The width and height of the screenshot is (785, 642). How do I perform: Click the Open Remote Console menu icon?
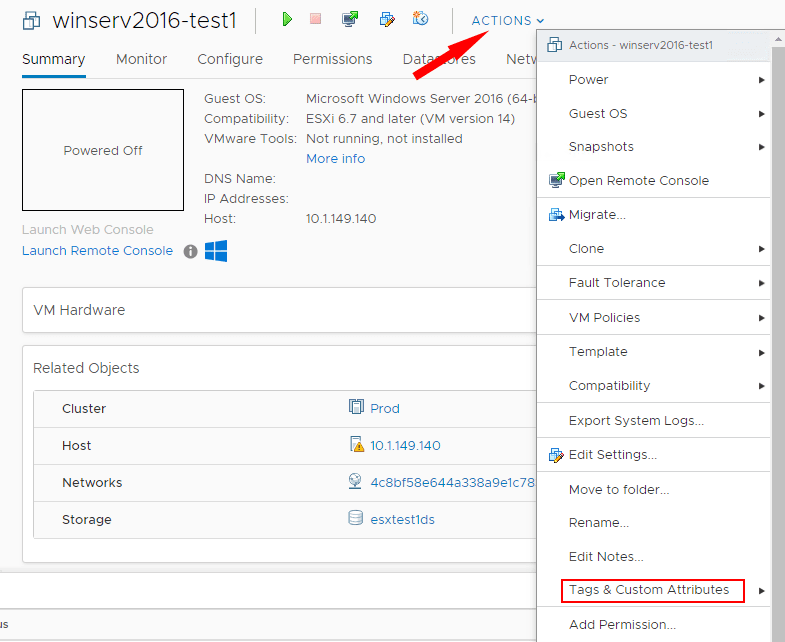pos(556,180)
